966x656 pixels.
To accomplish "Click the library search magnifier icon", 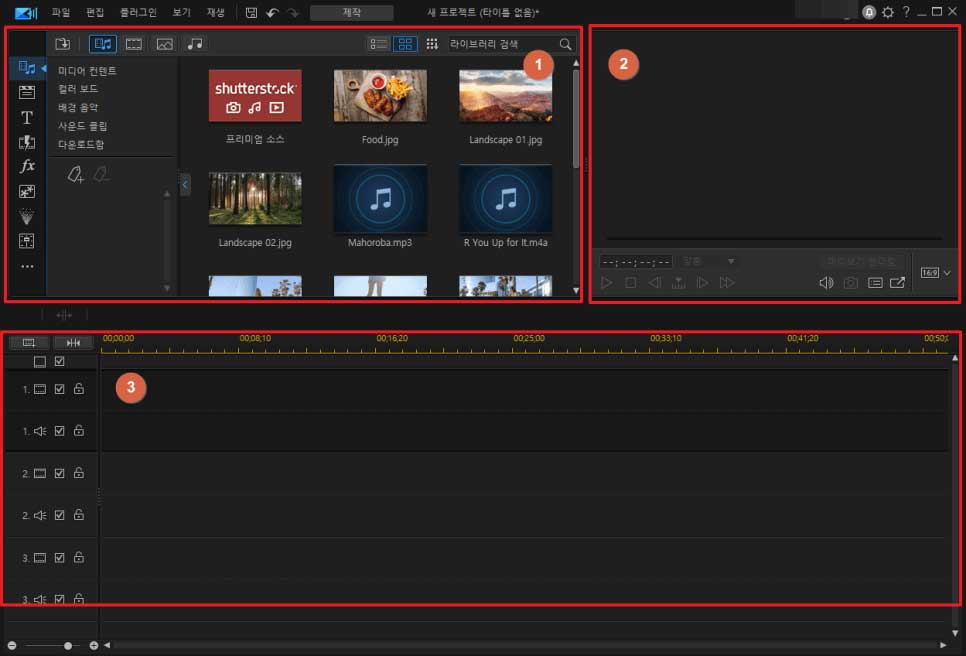I will (565, 44).
